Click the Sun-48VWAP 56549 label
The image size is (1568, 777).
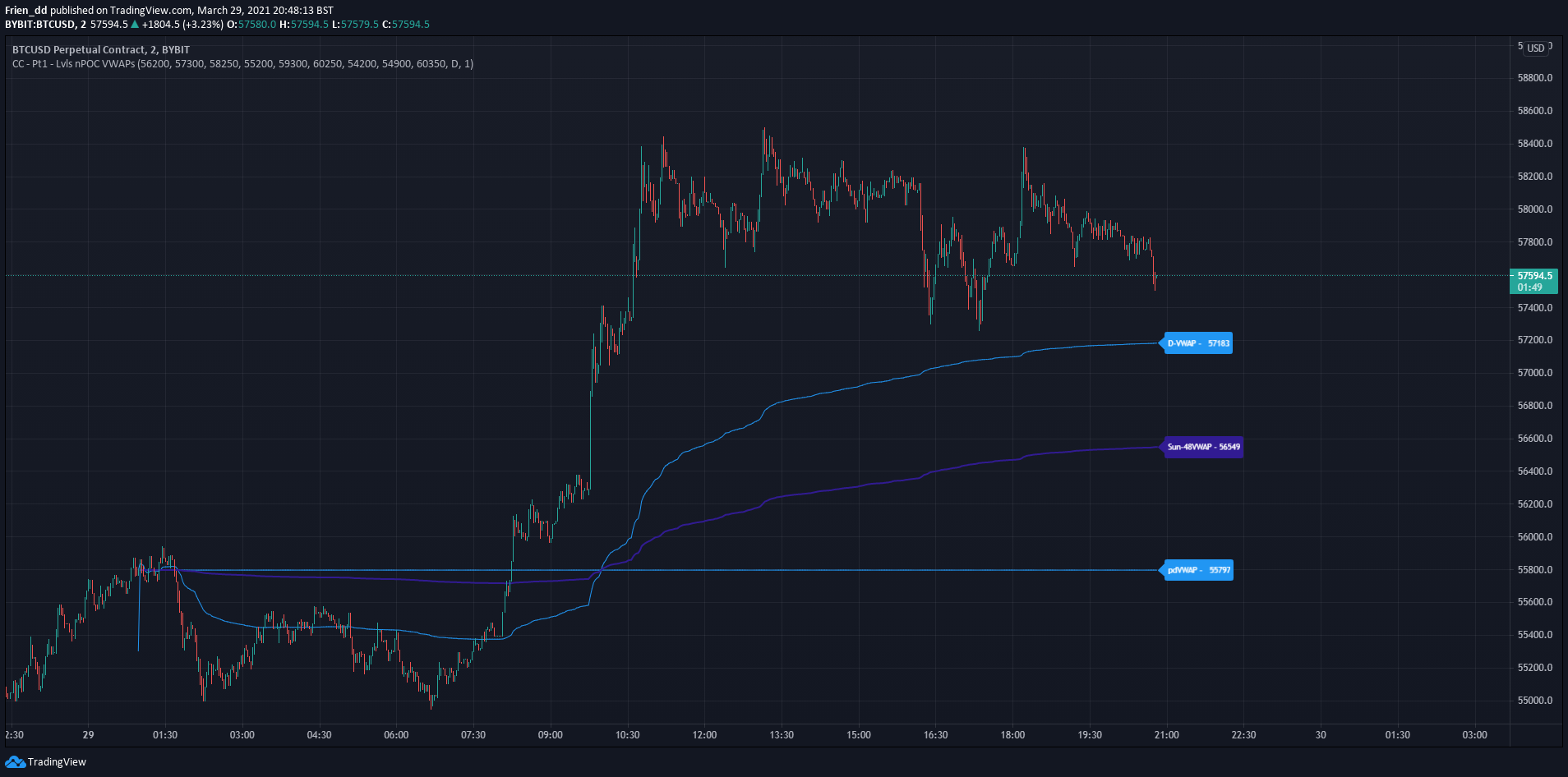[x=1203, y=447]
